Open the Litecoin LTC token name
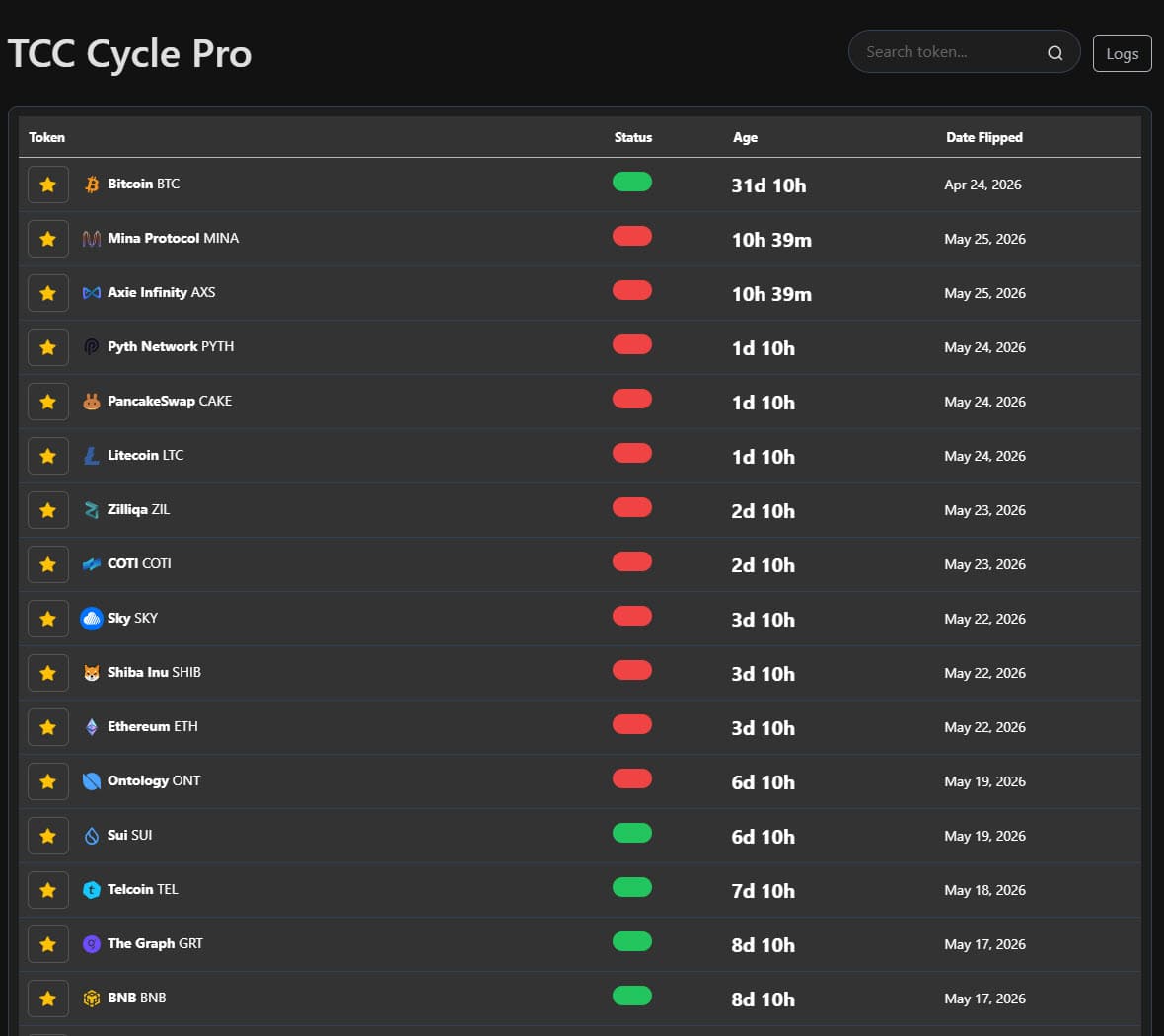 tap(145, 455)
